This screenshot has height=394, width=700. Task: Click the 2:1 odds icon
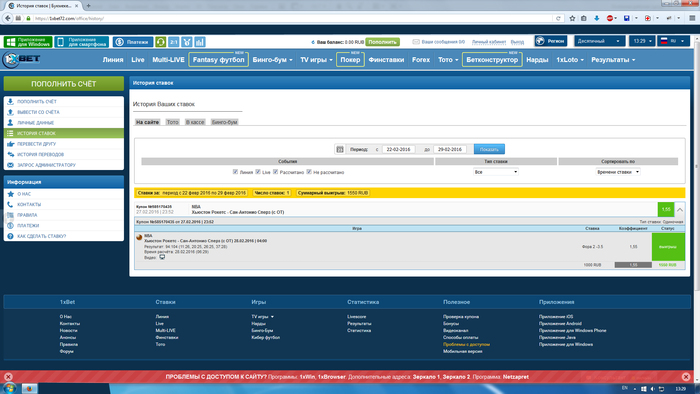174,42
